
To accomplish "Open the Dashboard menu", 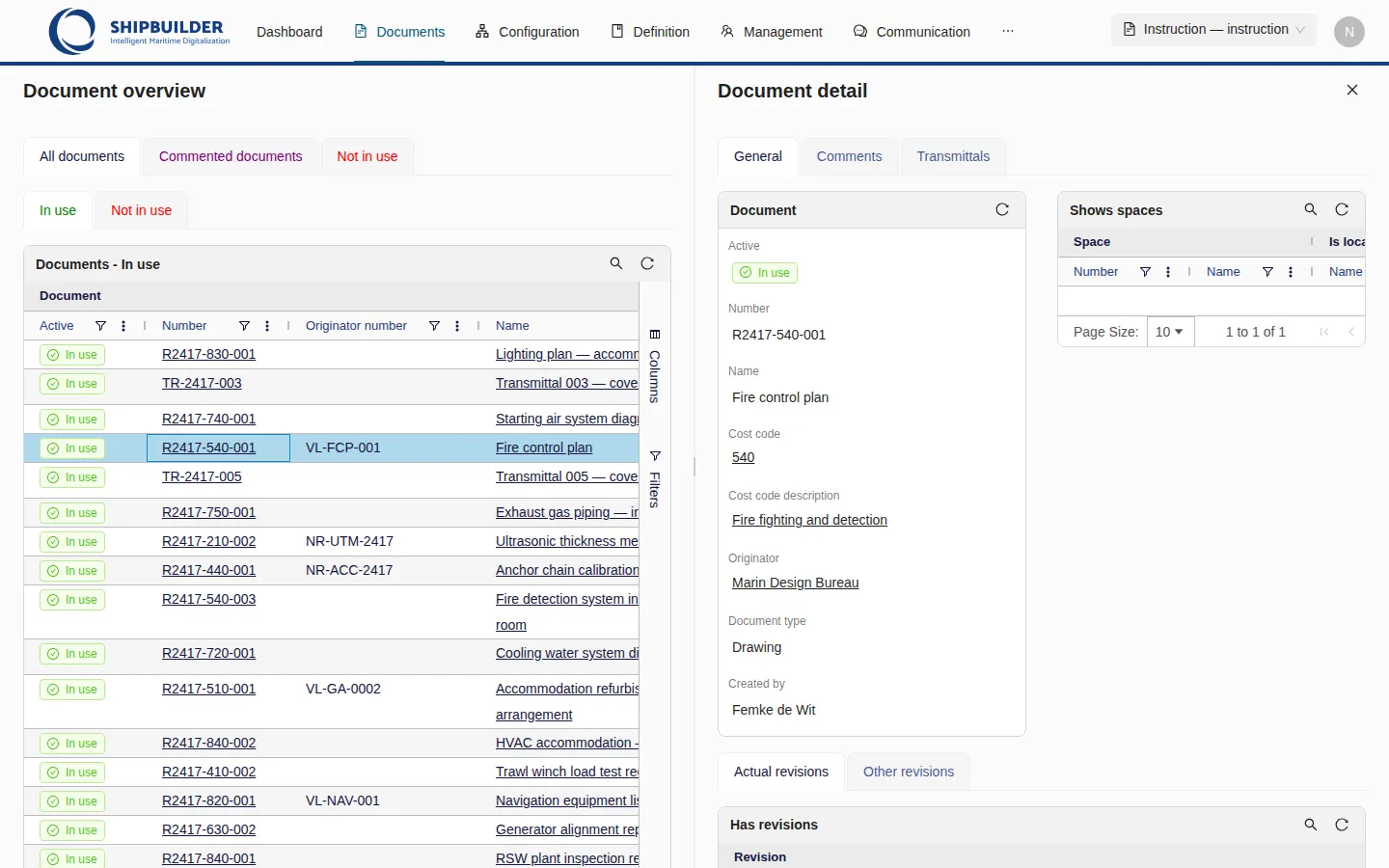I will 289,32.
